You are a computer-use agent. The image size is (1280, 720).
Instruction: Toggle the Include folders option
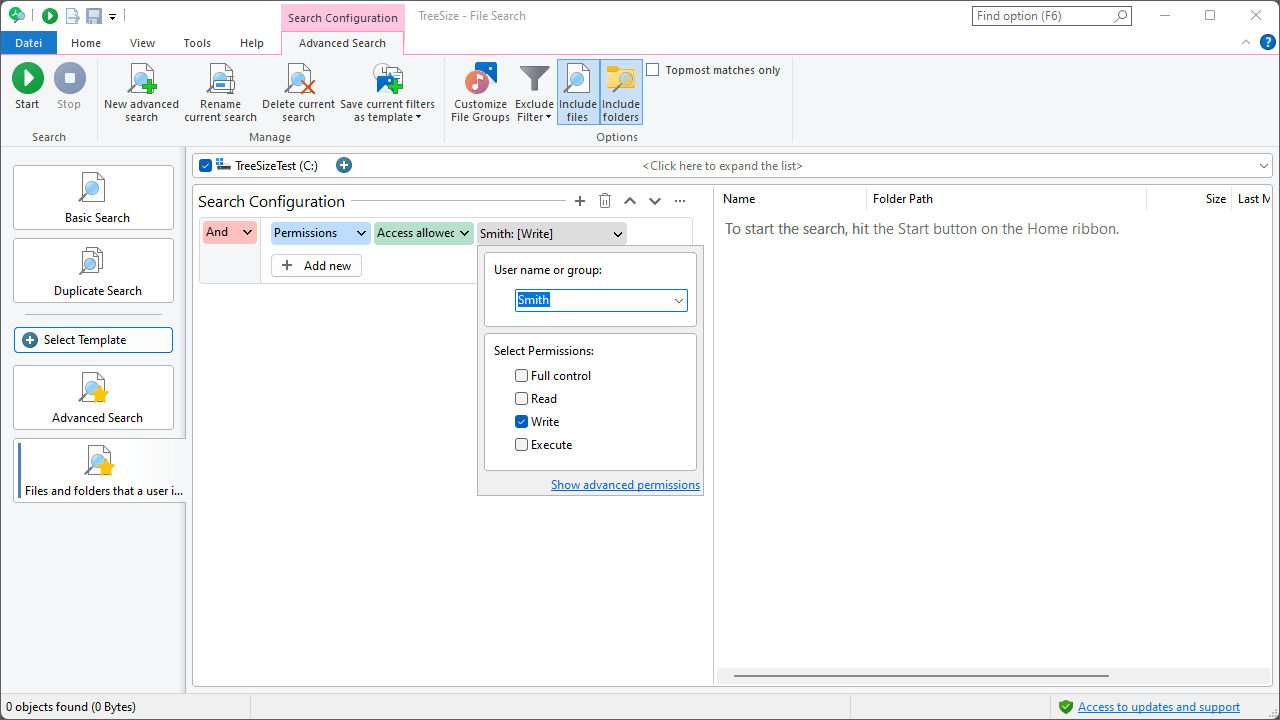(x=620, y=92)
